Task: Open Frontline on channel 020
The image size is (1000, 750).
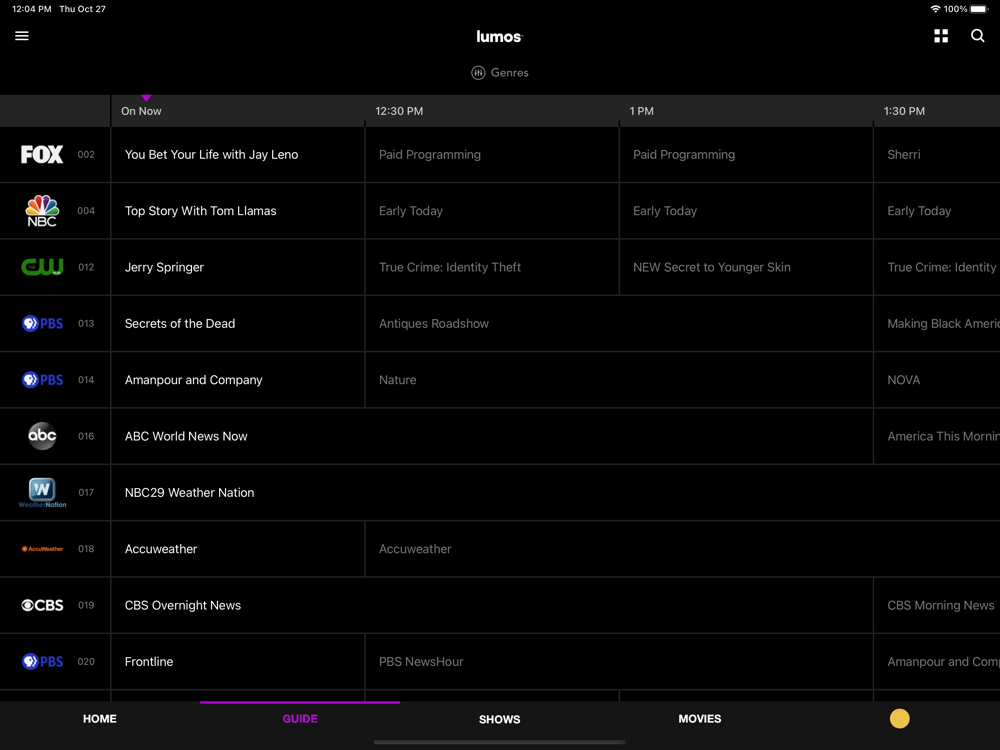Action: click(x=238, y=661)
